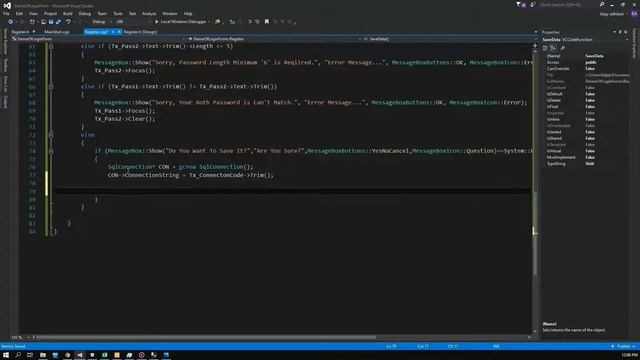Click the Ln line indicator in status bar
The image size is (640, 360).
tap(391, 346)
